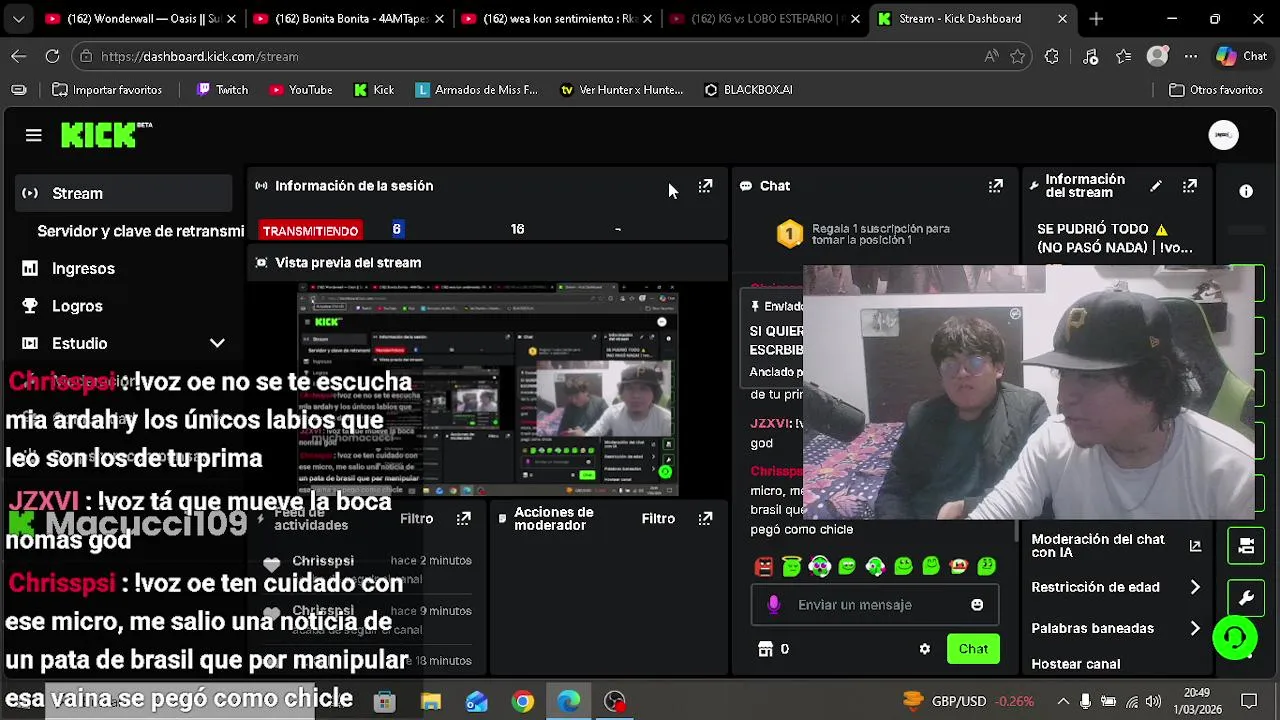Viewport: 1280px width, 720px height.
Task: Open Edge settings and more menu
Action: (x=1190, y=56)
